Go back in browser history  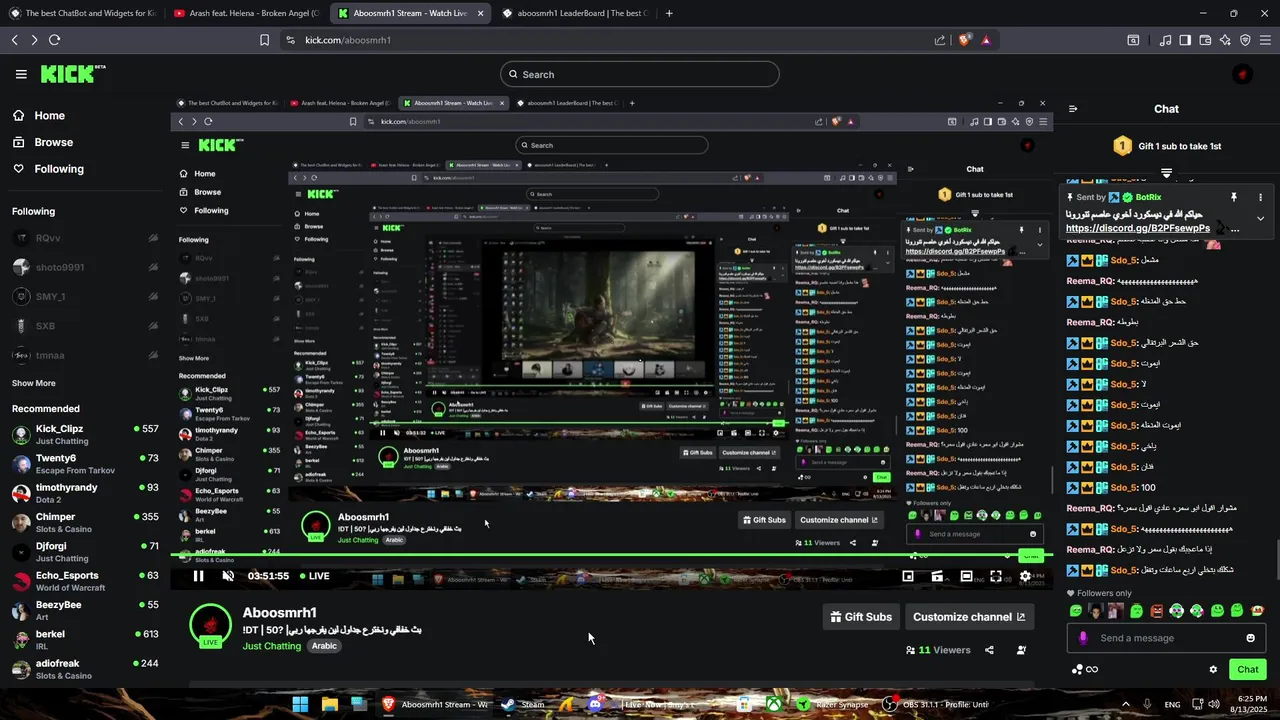pos(15,40)
